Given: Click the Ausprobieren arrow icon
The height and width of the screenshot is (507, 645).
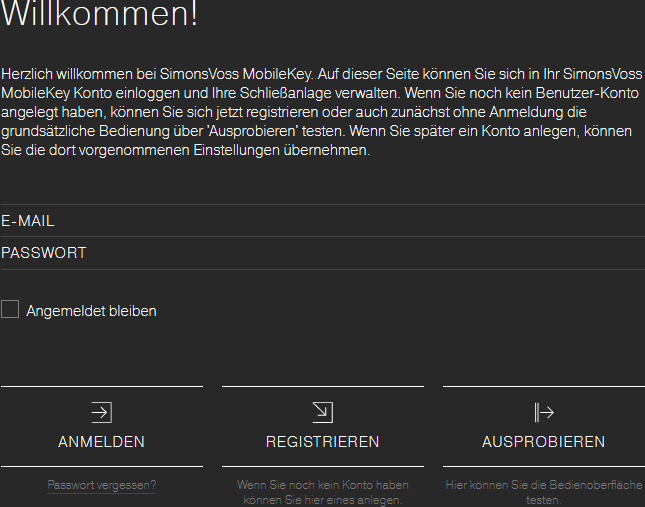Looking at the screenshot, I should (x=543, y=412).
